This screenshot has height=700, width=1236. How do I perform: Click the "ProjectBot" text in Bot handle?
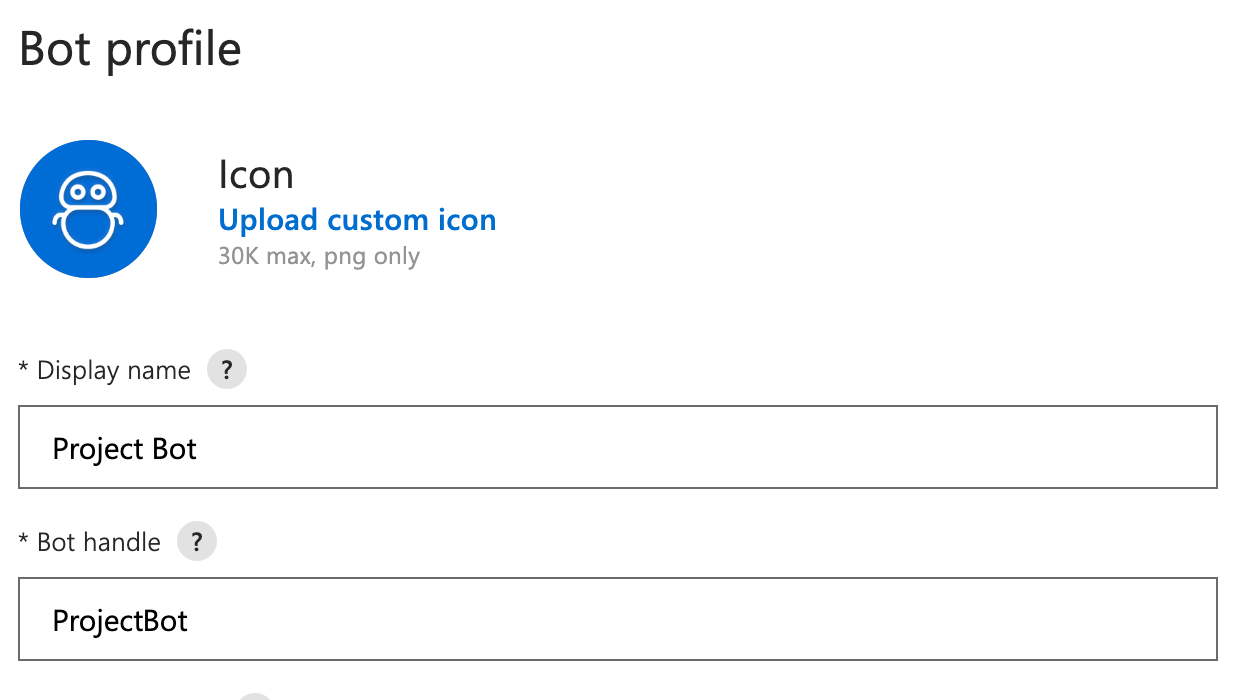(120, 621)
